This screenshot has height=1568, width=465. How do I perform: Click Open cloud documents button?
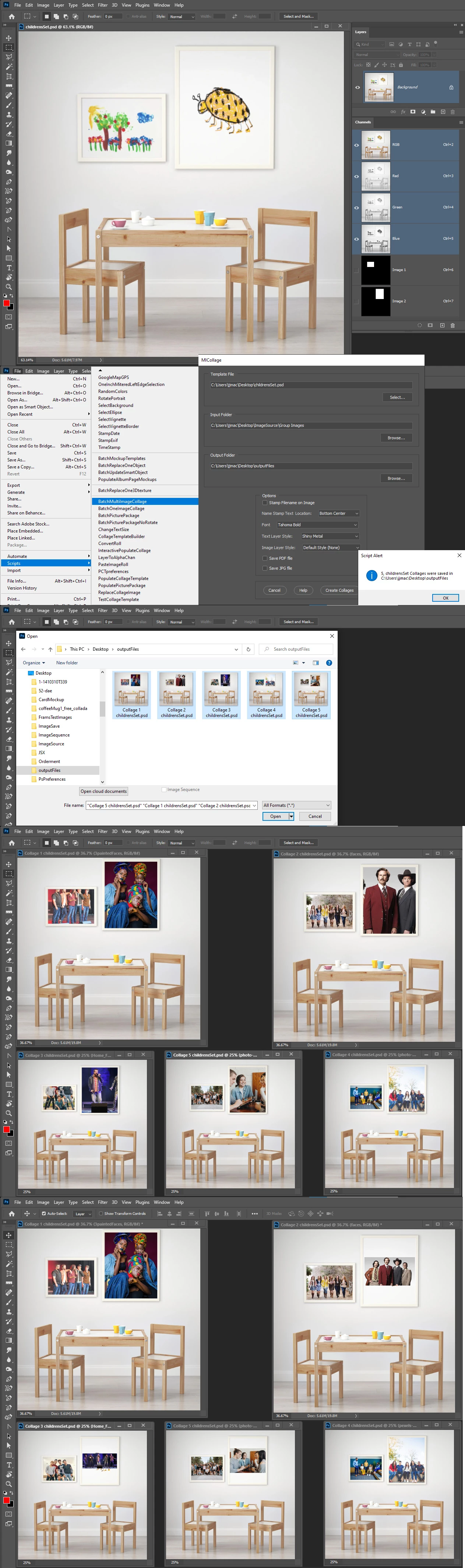click(x=103, y=791)
